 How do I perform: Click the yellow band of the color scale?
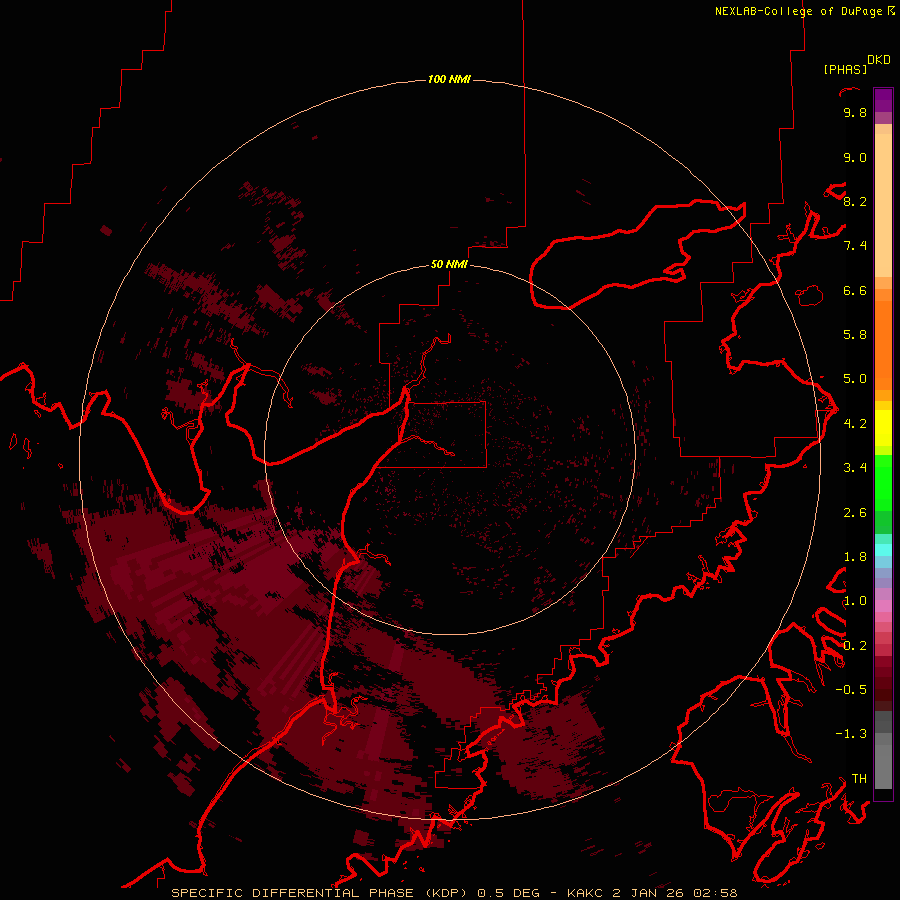(883, 428)
